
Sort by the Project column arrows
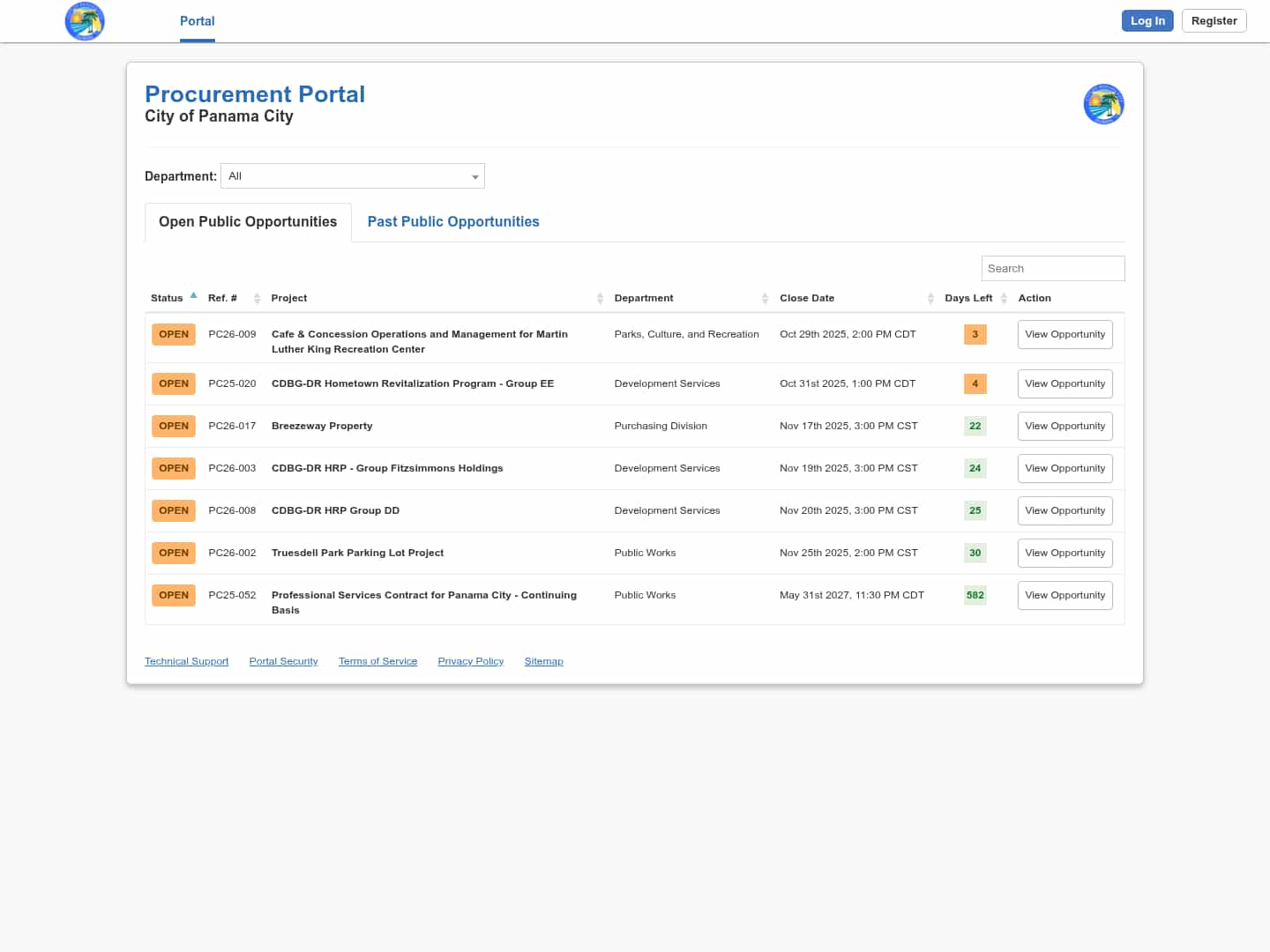[600, 298]
